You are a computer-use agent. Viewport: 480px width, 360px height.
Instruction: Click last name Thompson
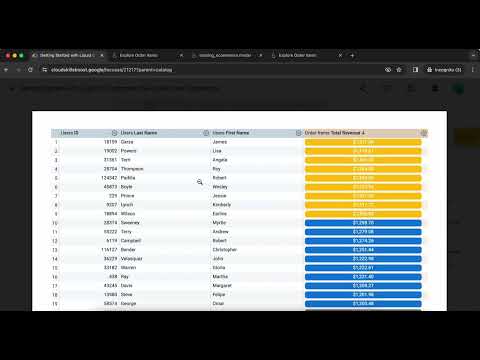(132, 169)
